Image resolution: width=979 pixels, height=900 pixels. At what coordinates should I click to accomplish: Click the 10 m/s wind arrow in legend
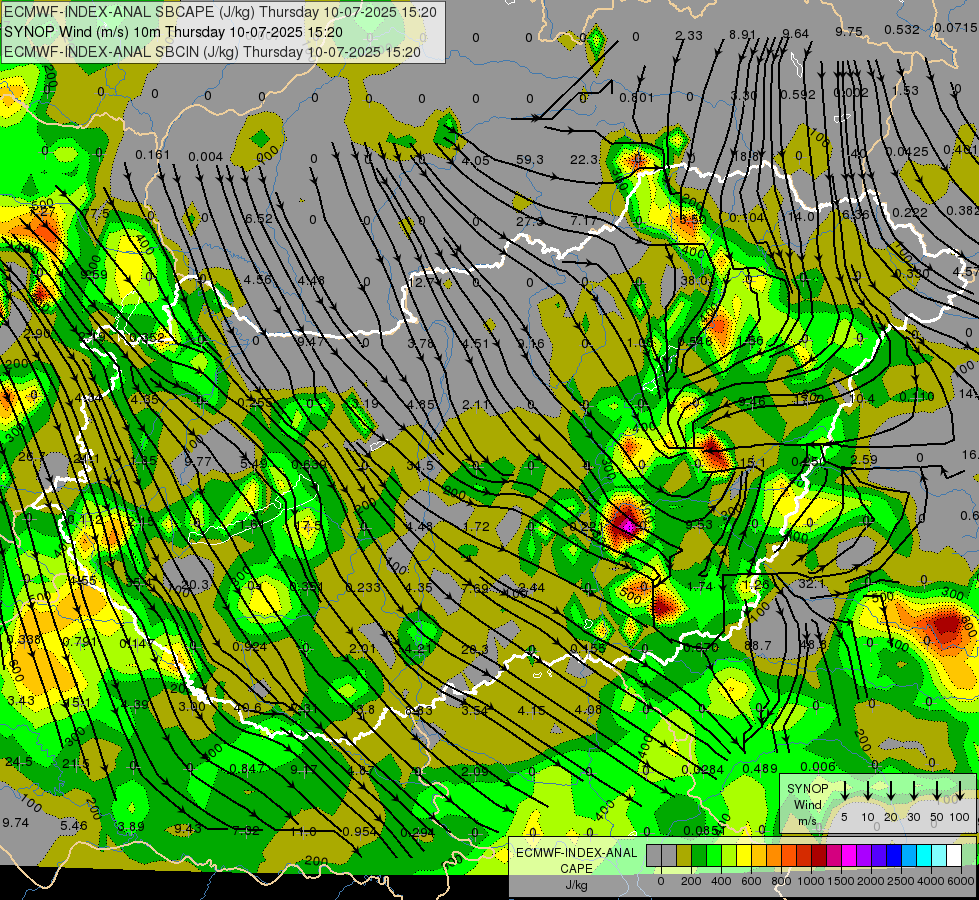tap(868, 791)
